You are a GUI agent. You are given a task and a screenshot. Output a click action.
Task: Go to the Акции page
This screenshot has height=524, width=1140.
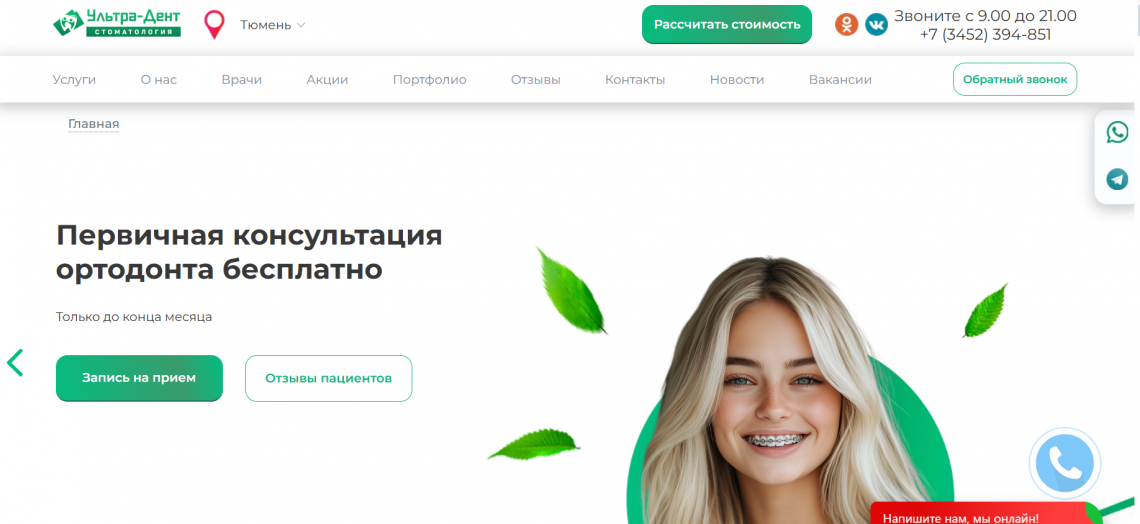coord(327,80)
